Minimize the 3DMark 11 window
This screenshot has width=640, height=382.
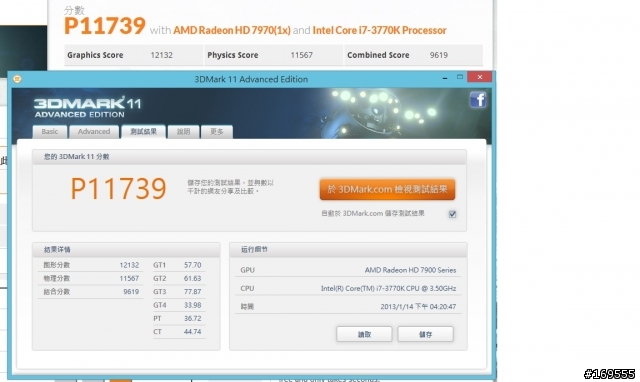pos(445,78)
